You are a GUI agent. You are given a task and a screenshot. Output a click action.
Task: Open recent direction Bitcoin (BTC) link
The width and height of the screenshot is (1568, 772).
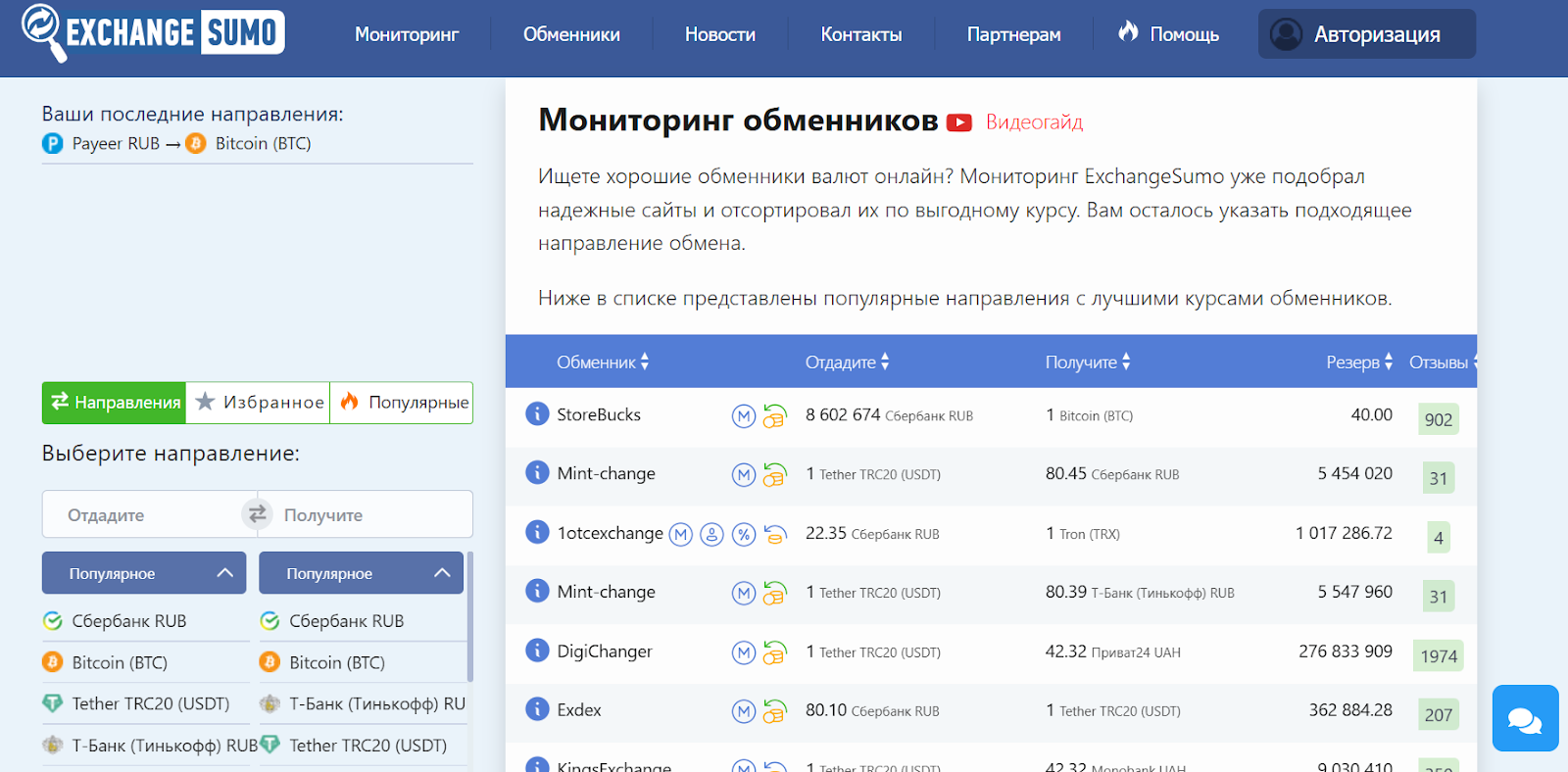pos(263,144)
